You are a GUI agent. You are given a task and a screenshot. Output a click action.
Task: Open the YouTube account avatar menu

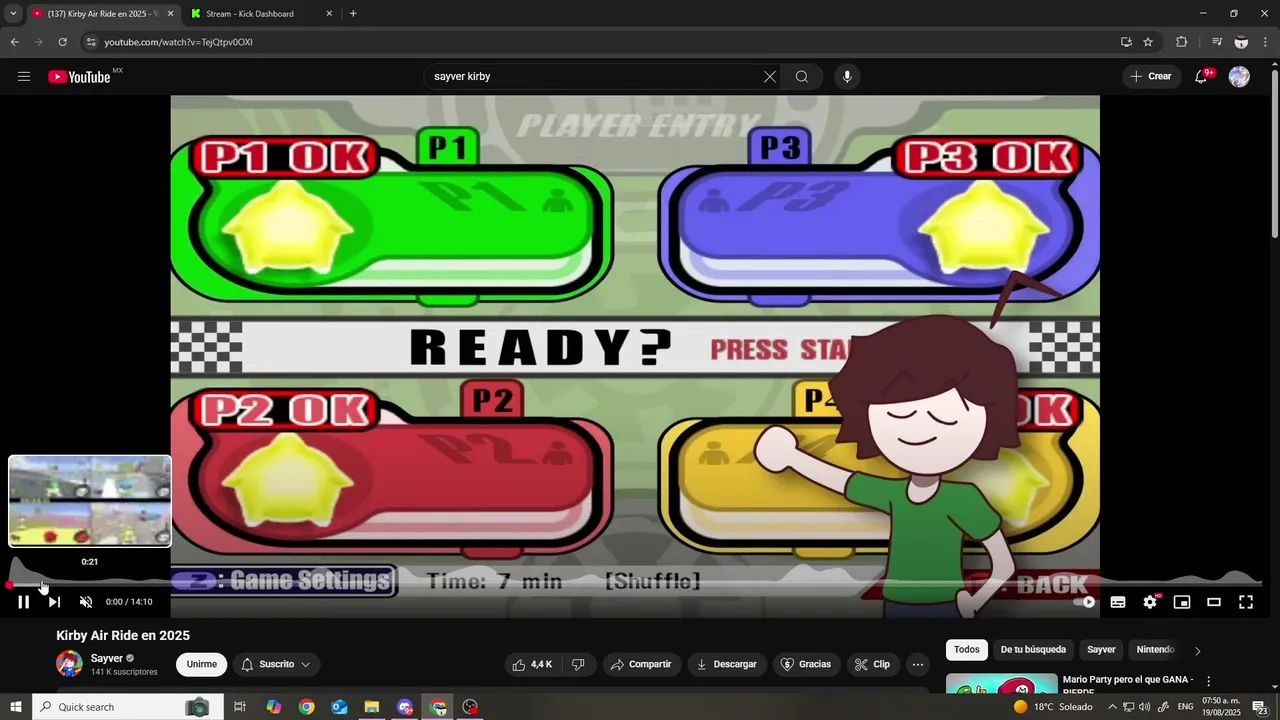pos(1239,77)
